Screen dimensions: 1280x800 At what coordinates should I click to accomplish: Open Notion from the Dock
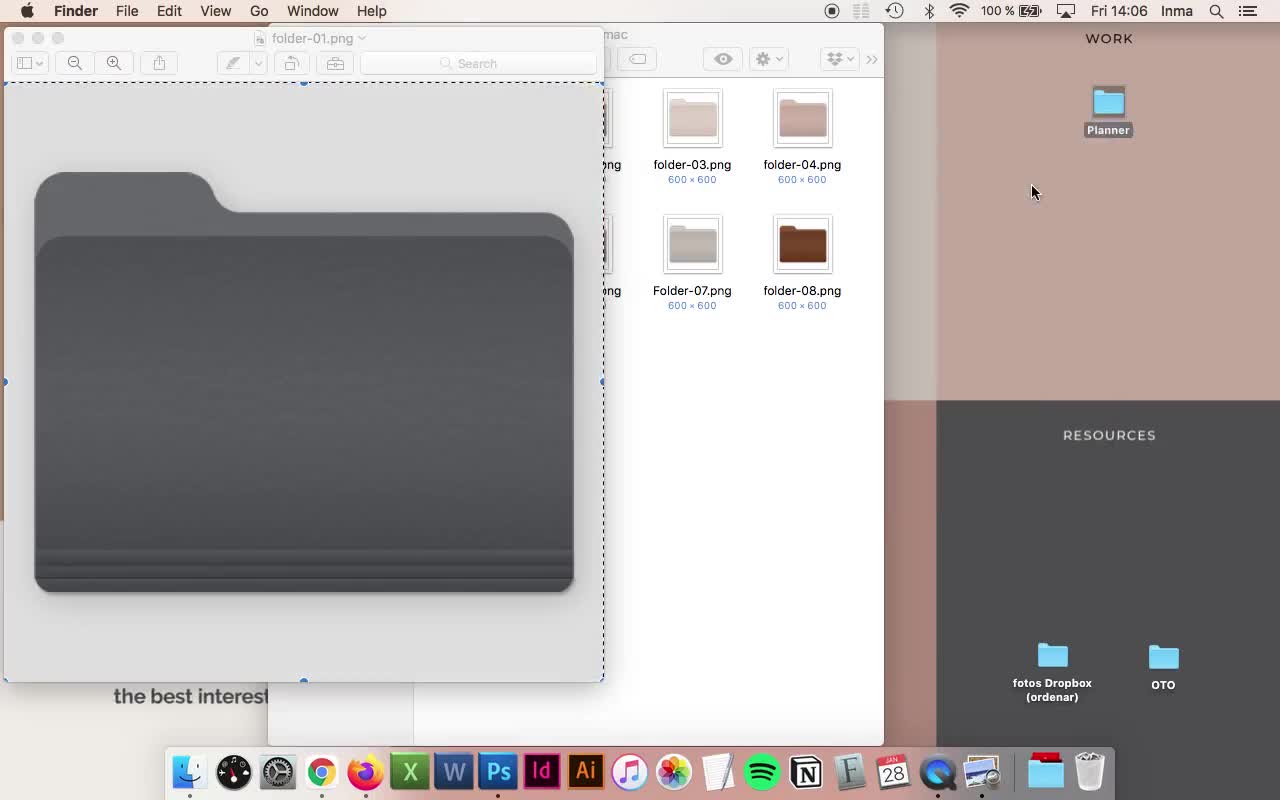click(806, 772)
